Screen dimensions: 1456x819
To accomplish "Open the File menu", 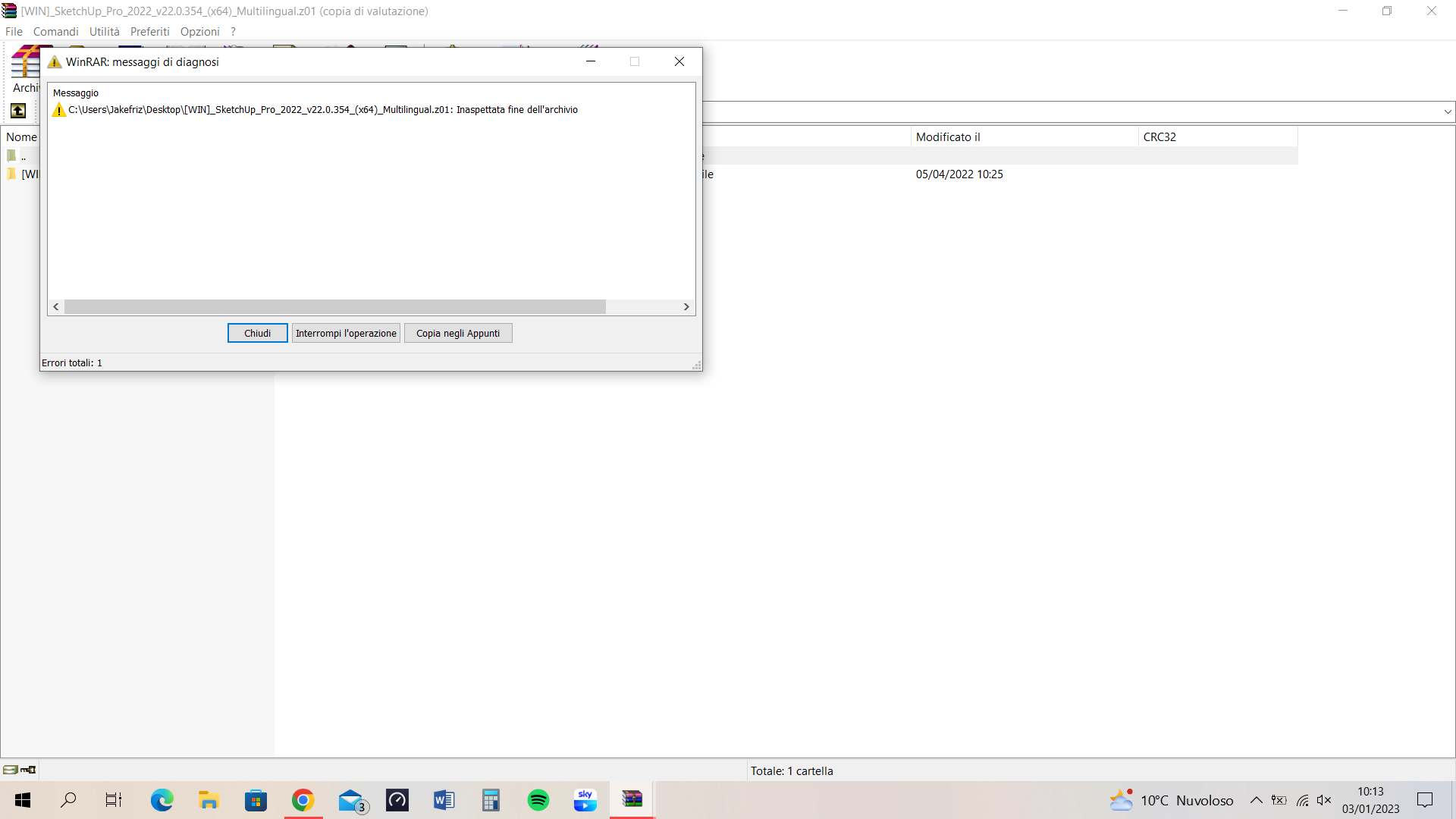I will (x=14, y=31).
